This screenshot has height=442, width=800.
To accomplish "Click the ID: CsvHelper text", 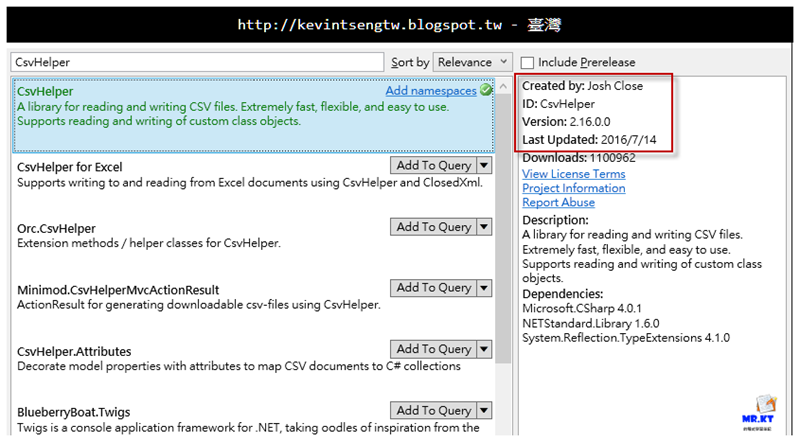I will point(558,104).
